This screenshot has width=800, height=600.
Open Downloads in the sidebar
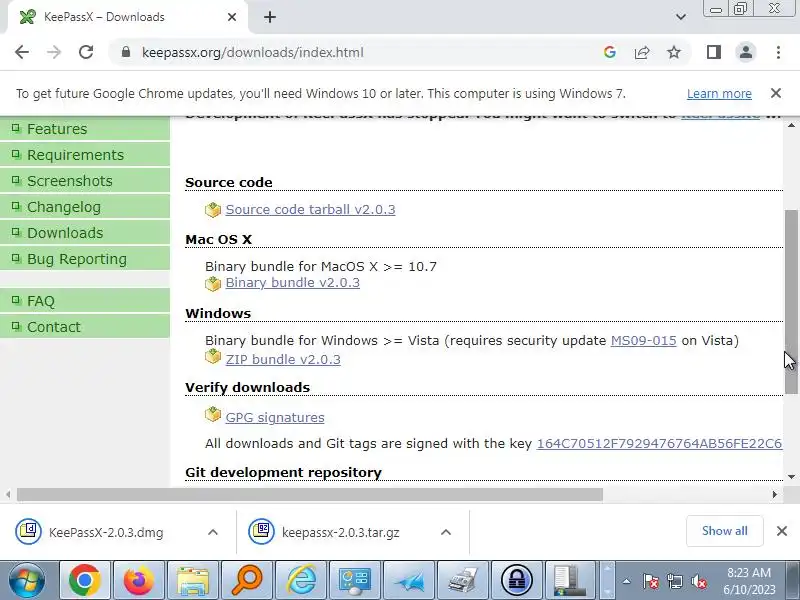pyautogui.click(x=85, y=233)
